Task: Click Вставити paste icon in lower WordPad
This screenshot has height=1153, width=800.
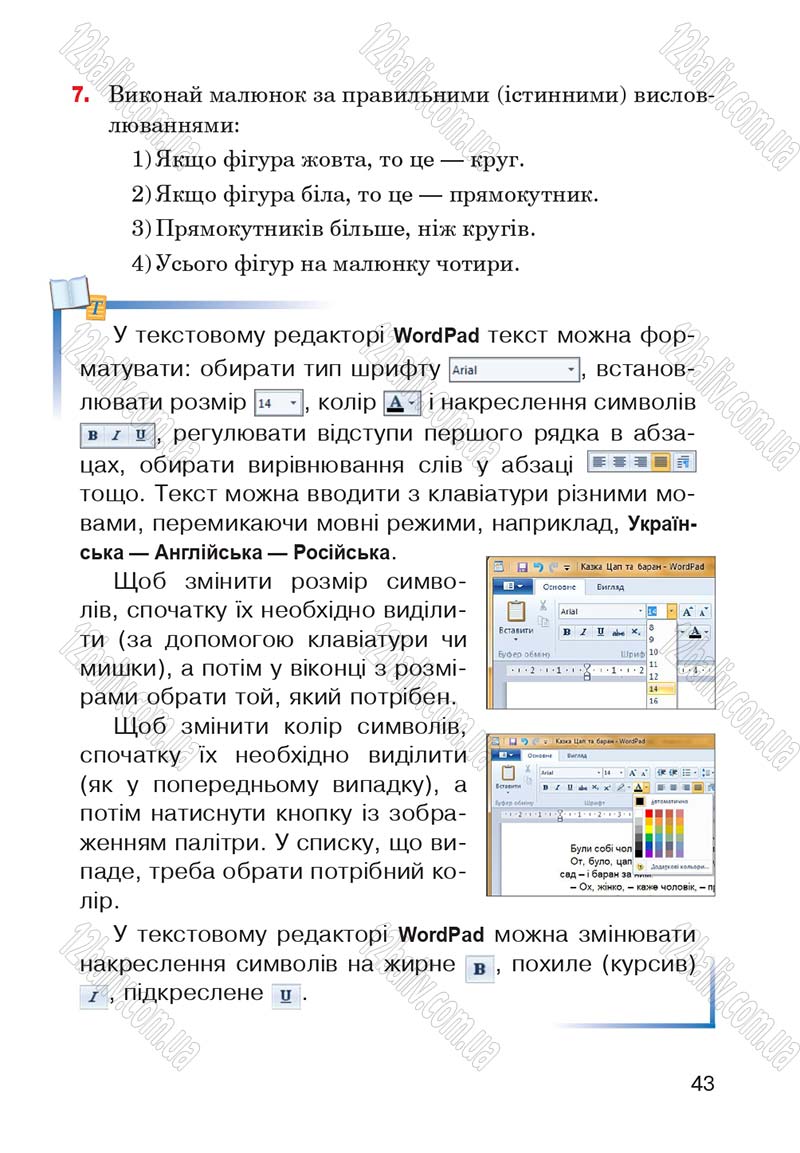Action: [508, 773]
